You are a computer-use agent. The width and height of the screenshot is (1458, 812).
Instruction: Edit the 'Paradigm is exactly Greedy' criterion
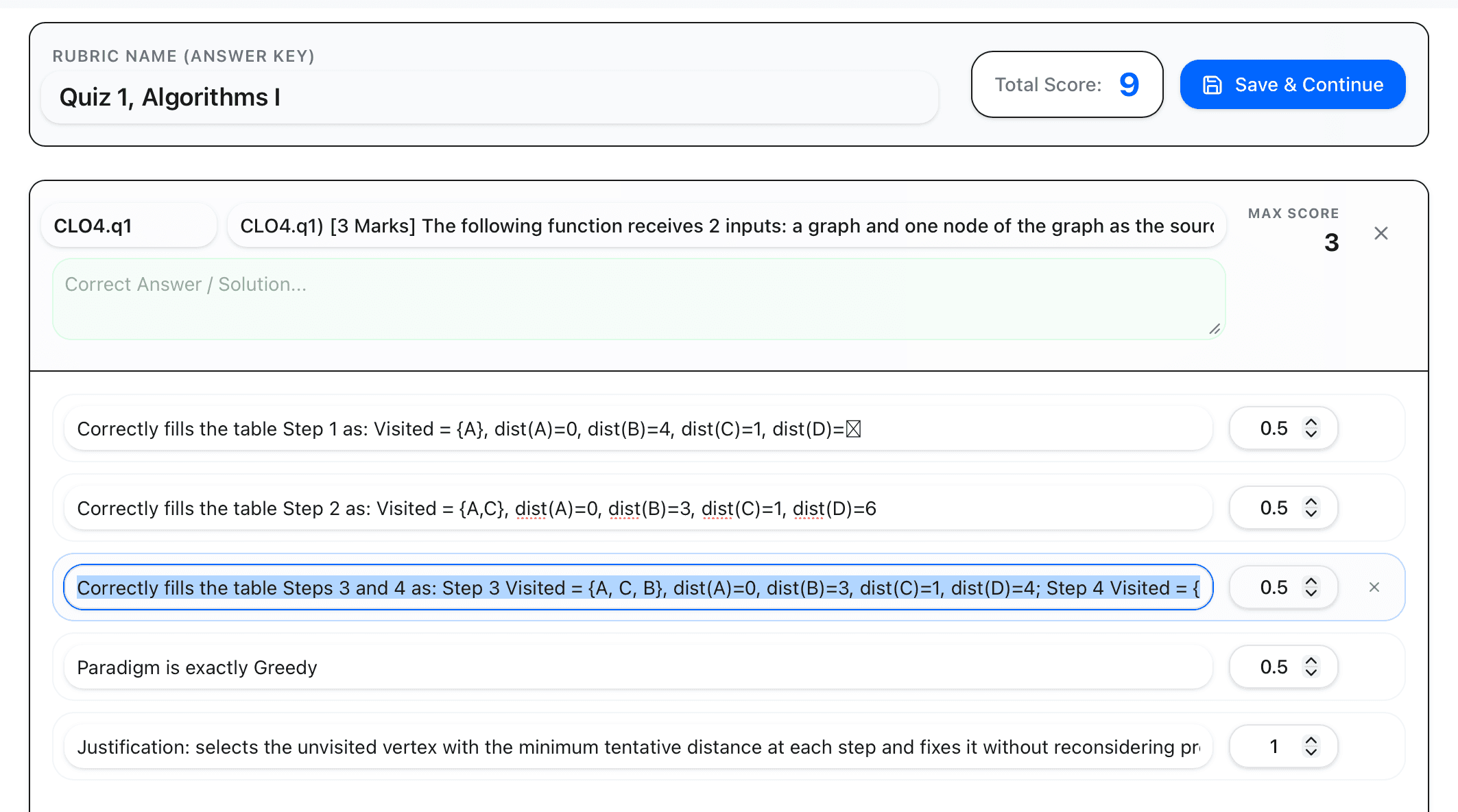tap(617, 667)
